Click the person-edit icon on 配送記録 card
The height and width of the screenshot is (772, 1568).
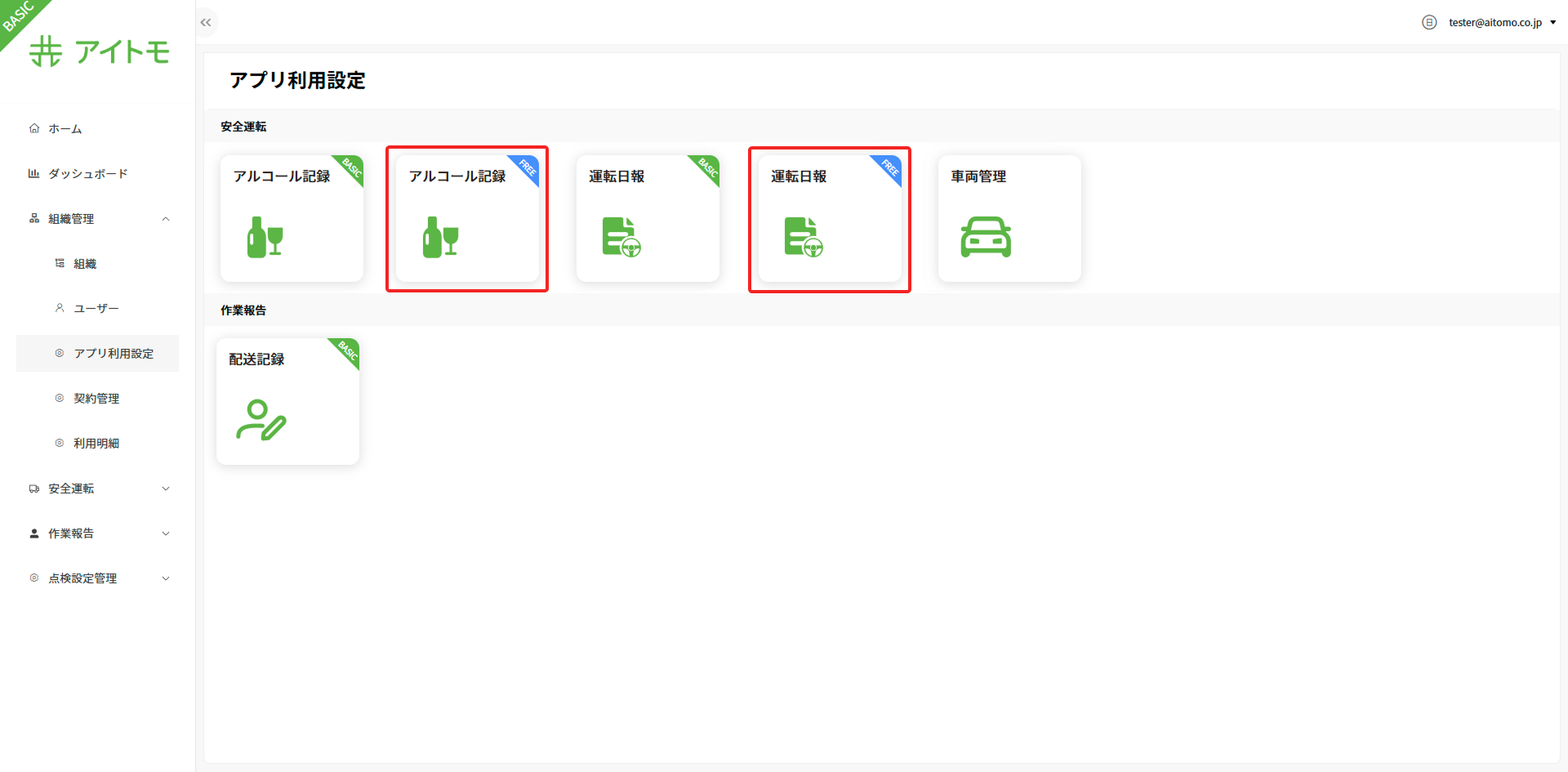coord(261,420)
